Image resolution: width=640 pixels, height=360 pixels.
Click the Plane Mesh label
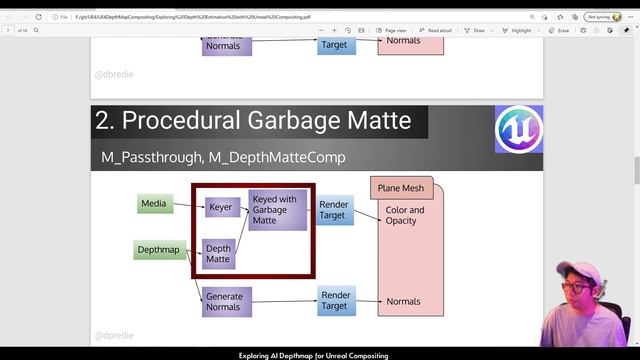click(x=401, y=188)
